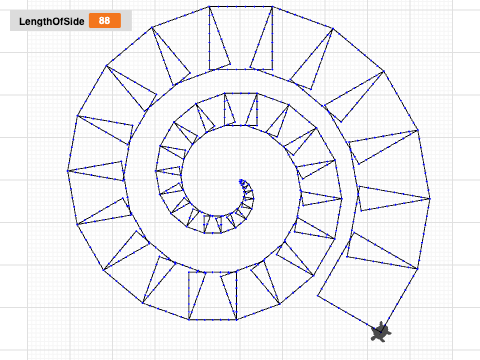This screenshot has width=480, height=360.
Task: Click inside the bottom outer-ring square
Action: pyautogui.click(x=213, y=296)
